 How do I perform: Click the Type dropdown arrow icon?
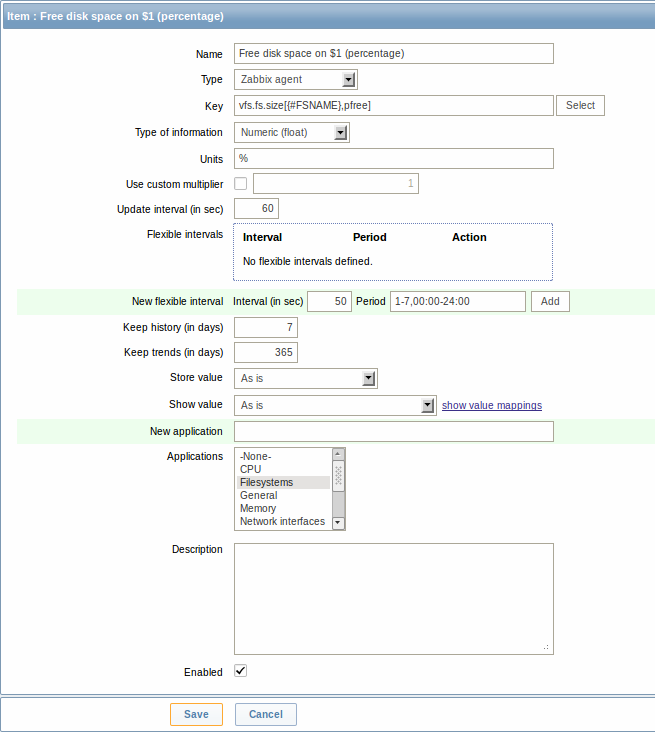click(x=348, y=80)
